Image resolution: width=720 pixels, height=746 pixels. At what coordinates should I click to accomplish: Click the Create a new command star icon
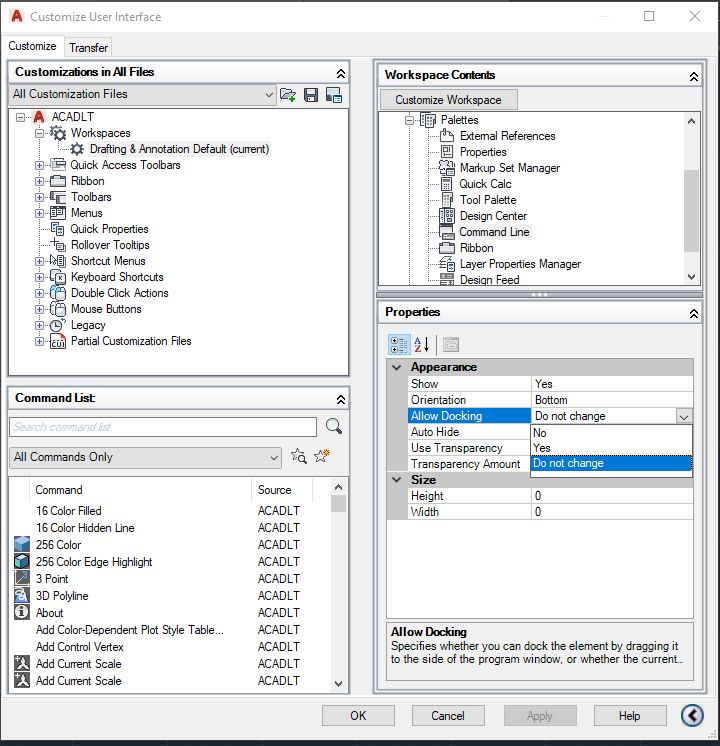(322, 456)
